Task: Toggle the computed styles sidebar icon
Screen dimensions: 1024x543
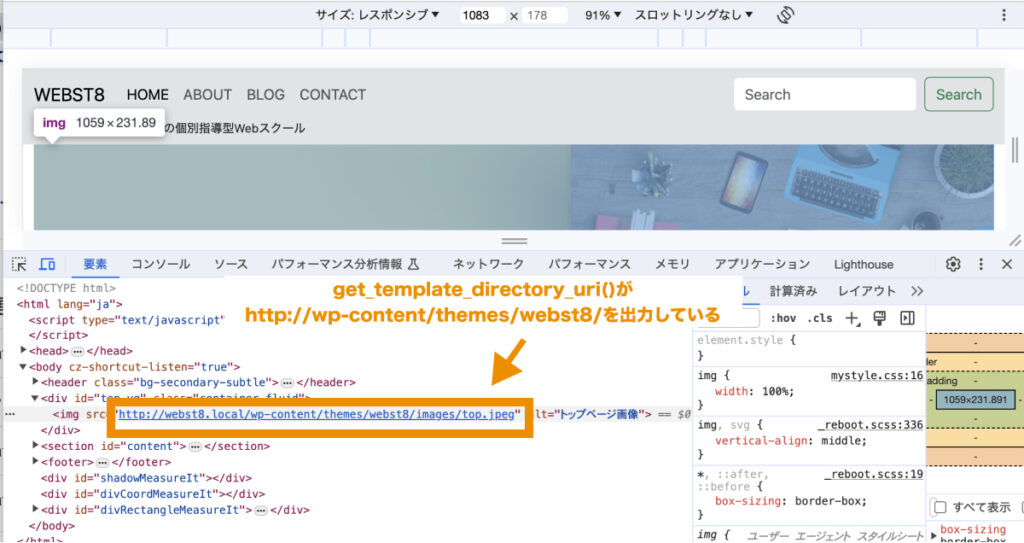Action: (907, 318)
